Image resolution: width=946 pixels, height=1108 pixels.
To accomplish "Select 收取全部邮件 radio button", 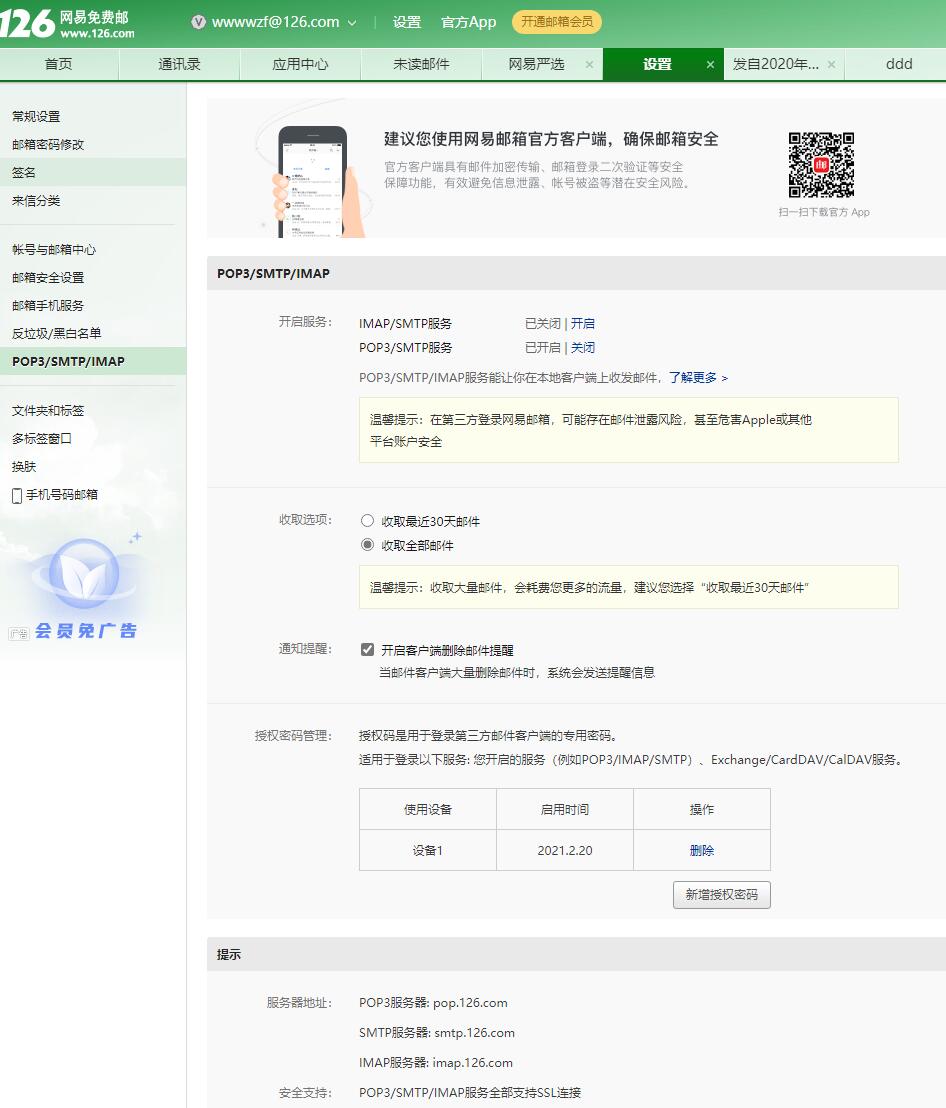I will coord(367,545).
